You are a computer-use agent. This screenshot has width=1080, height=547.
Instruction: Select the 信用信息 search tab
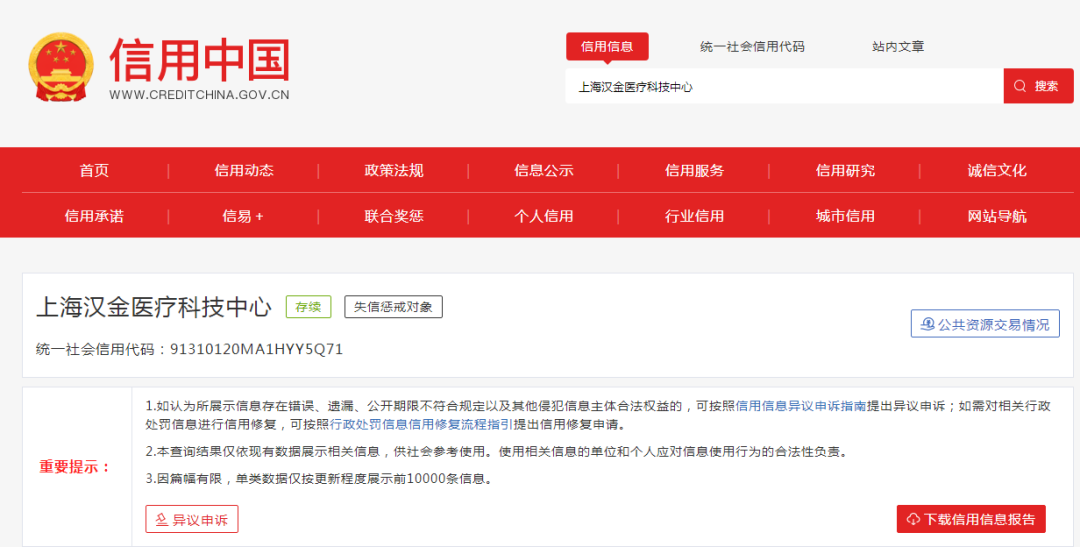607,47
